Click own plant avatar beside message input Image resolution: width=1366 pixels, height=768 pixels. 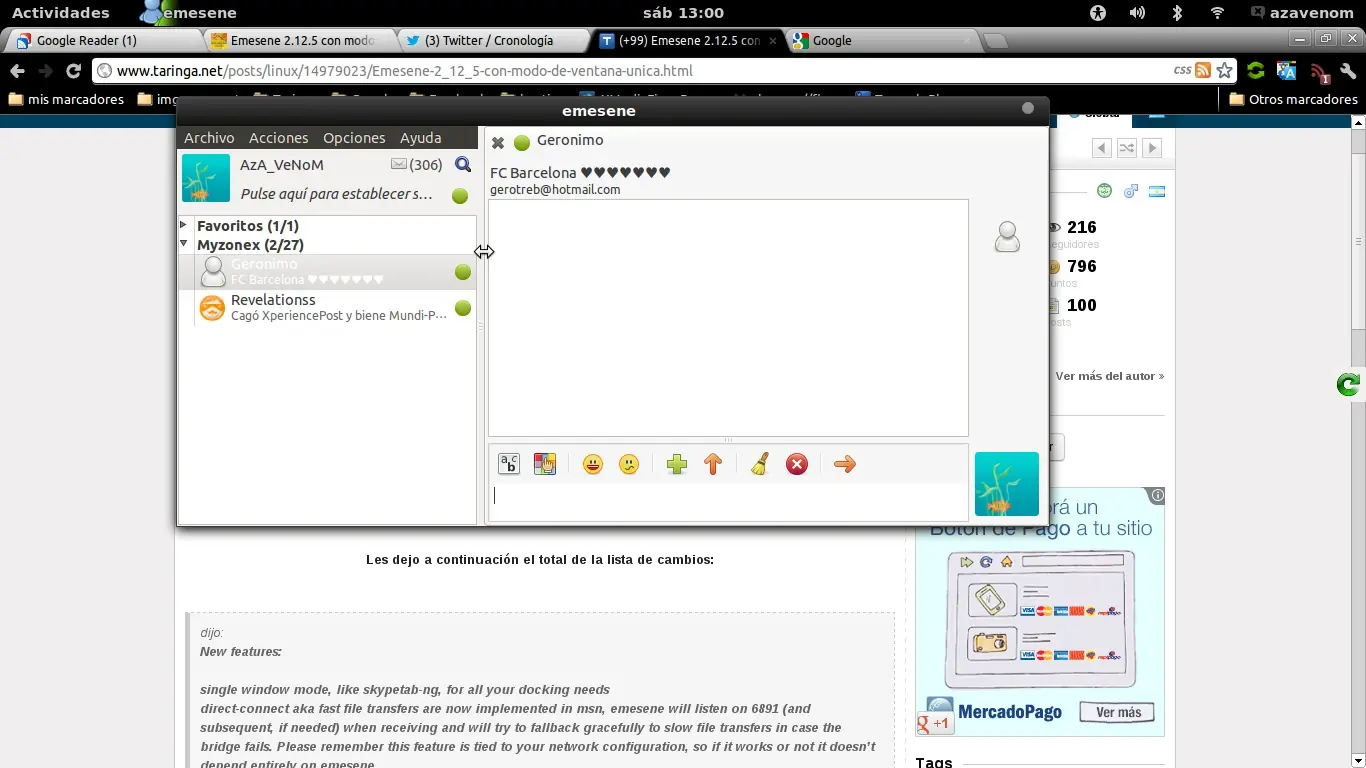point(1007,484)
